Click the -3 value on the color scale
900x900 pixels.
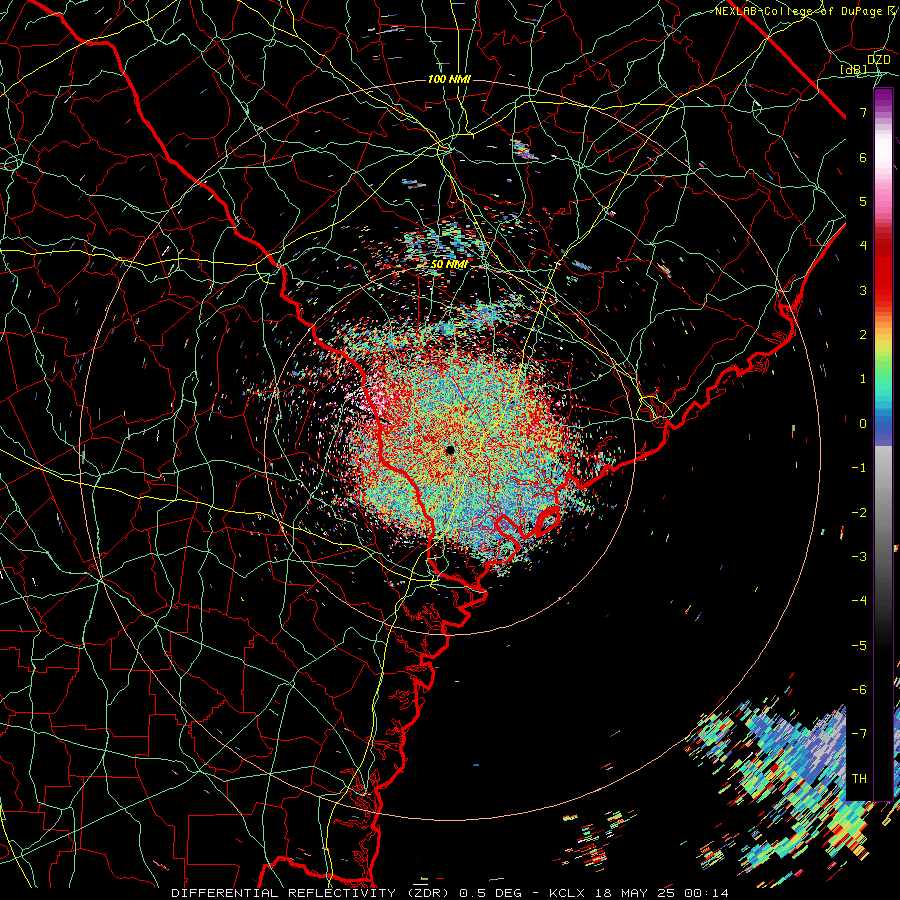859,557
